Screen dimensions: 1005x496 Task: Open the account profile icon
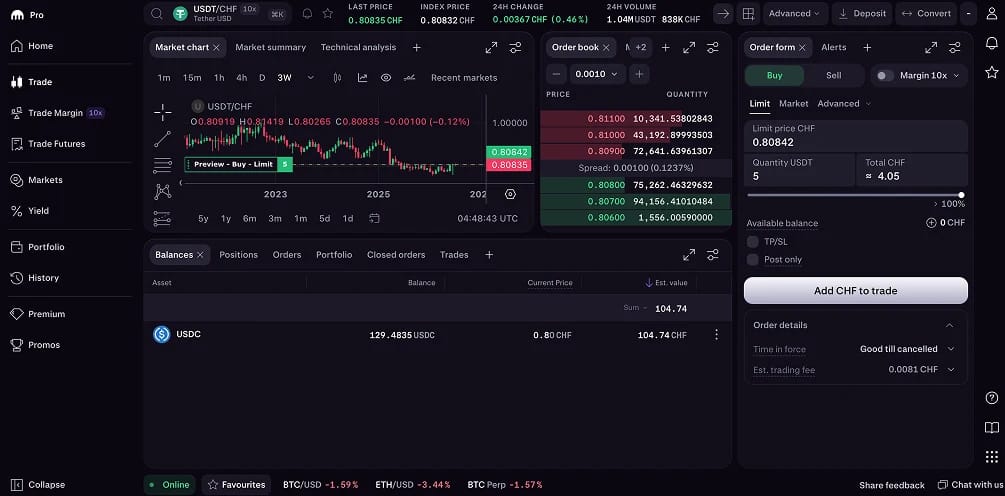point(992,13)
